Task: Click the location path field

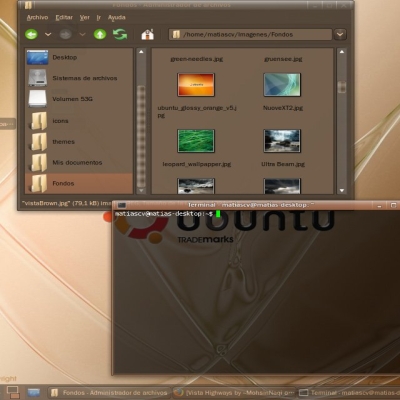Action: click(x=250, y=34)
